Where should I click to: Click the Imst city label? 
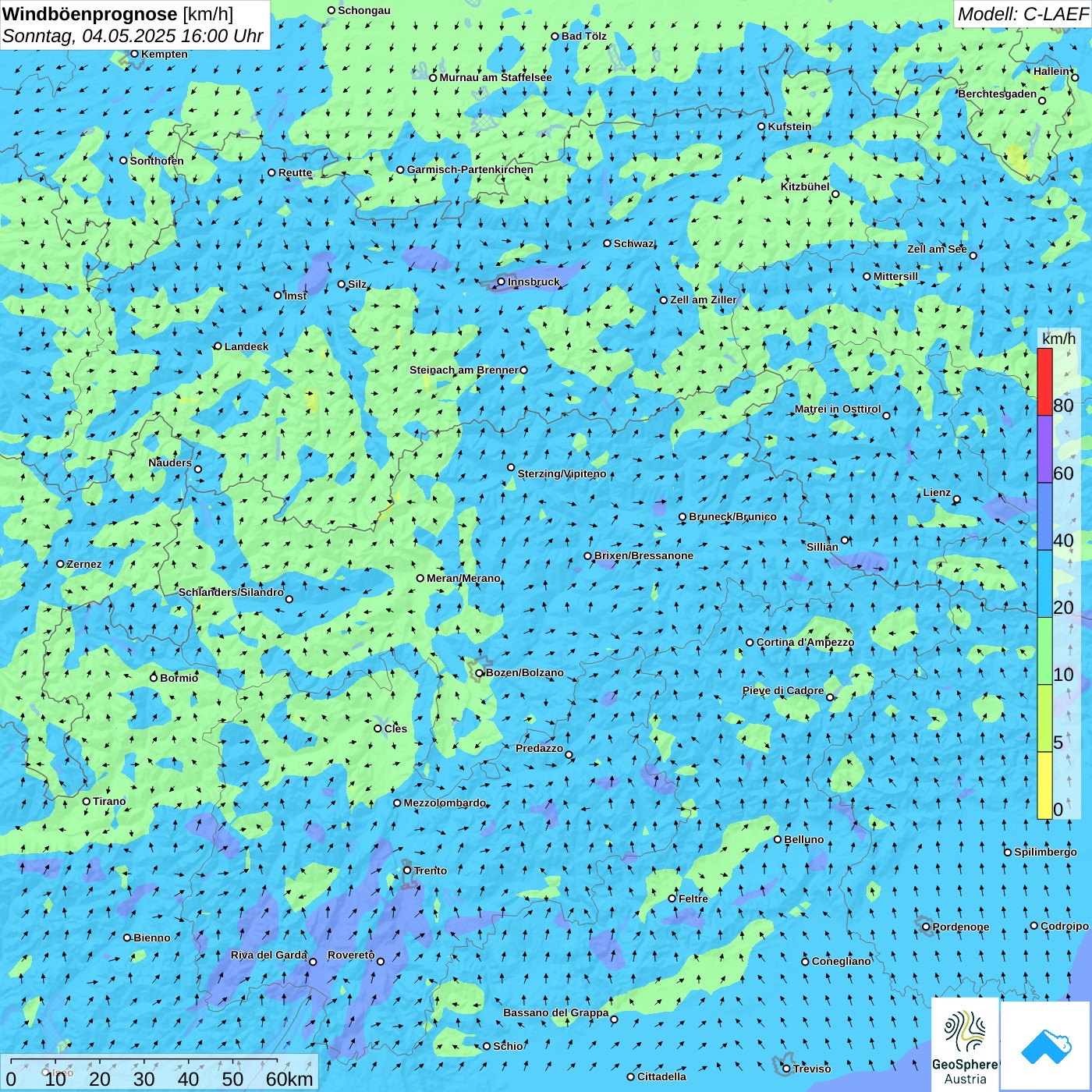tap(295, 296)
